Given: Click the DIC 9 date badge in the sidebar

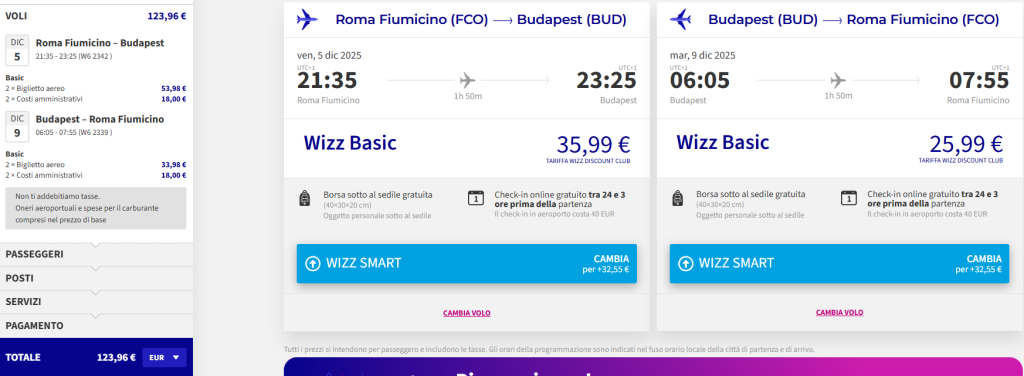Looking at the screenshot, I should pyautogui.click(x=17, y=127).
